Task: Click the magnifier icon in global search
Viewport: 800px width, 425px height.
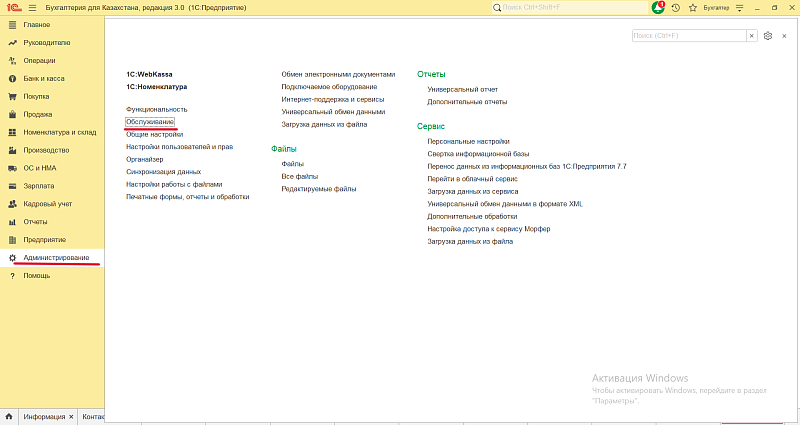Action: [497, 8]
